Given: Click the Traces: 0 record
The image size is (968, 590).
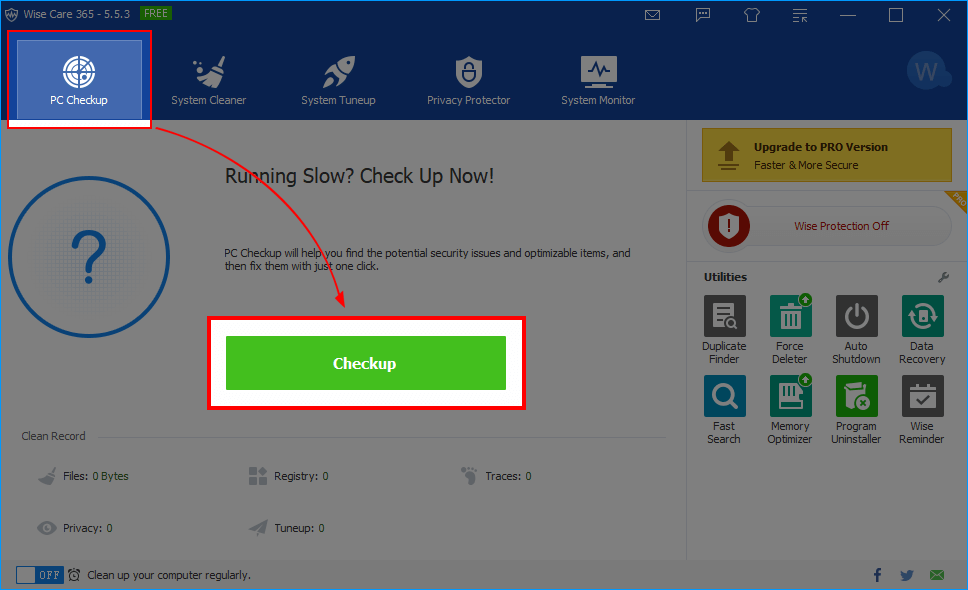Looking at the screenshot, I should (x=496, y=476).
